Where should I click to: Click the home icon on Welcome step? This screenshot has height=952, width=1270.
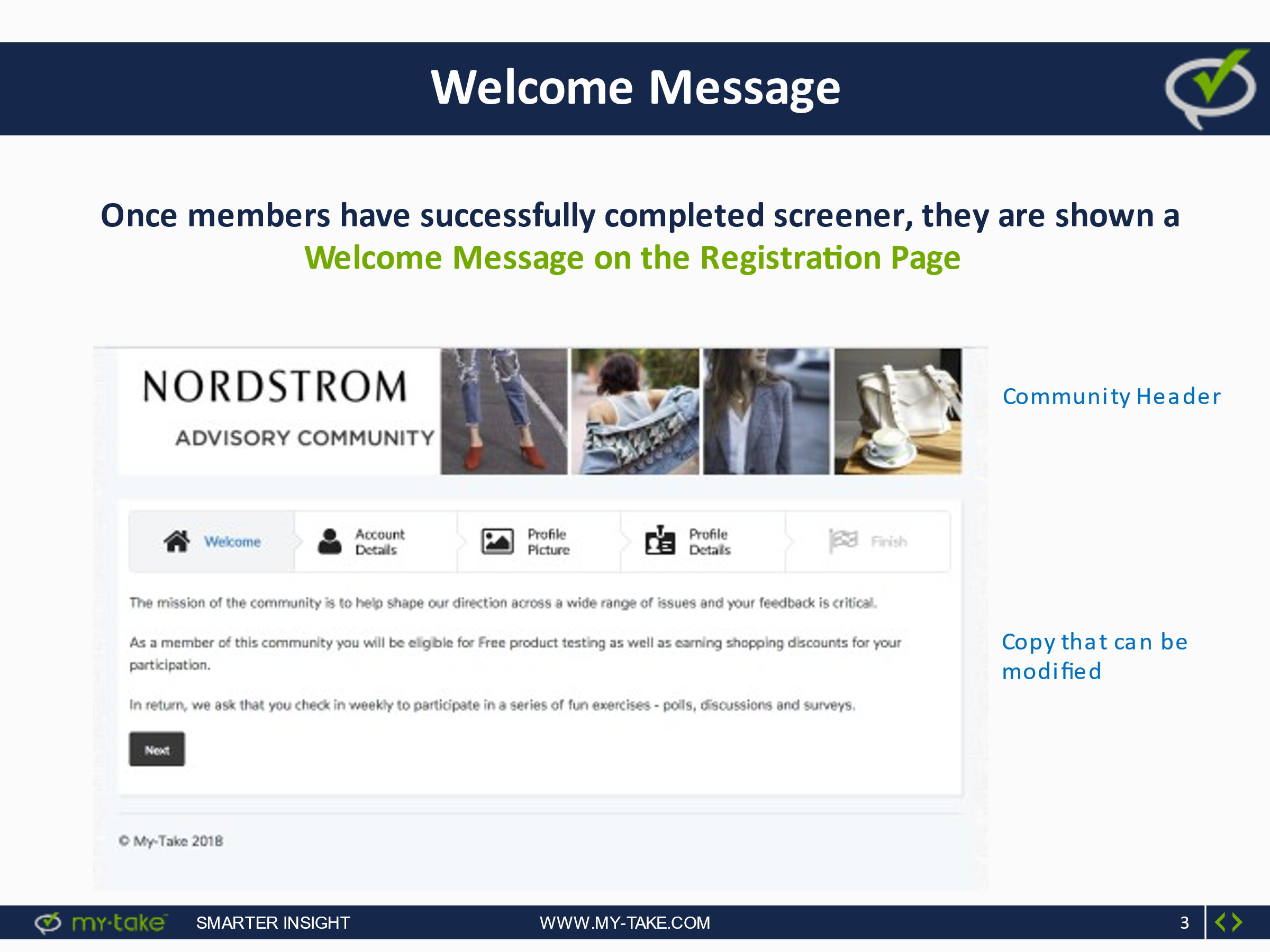pos(177,541)
